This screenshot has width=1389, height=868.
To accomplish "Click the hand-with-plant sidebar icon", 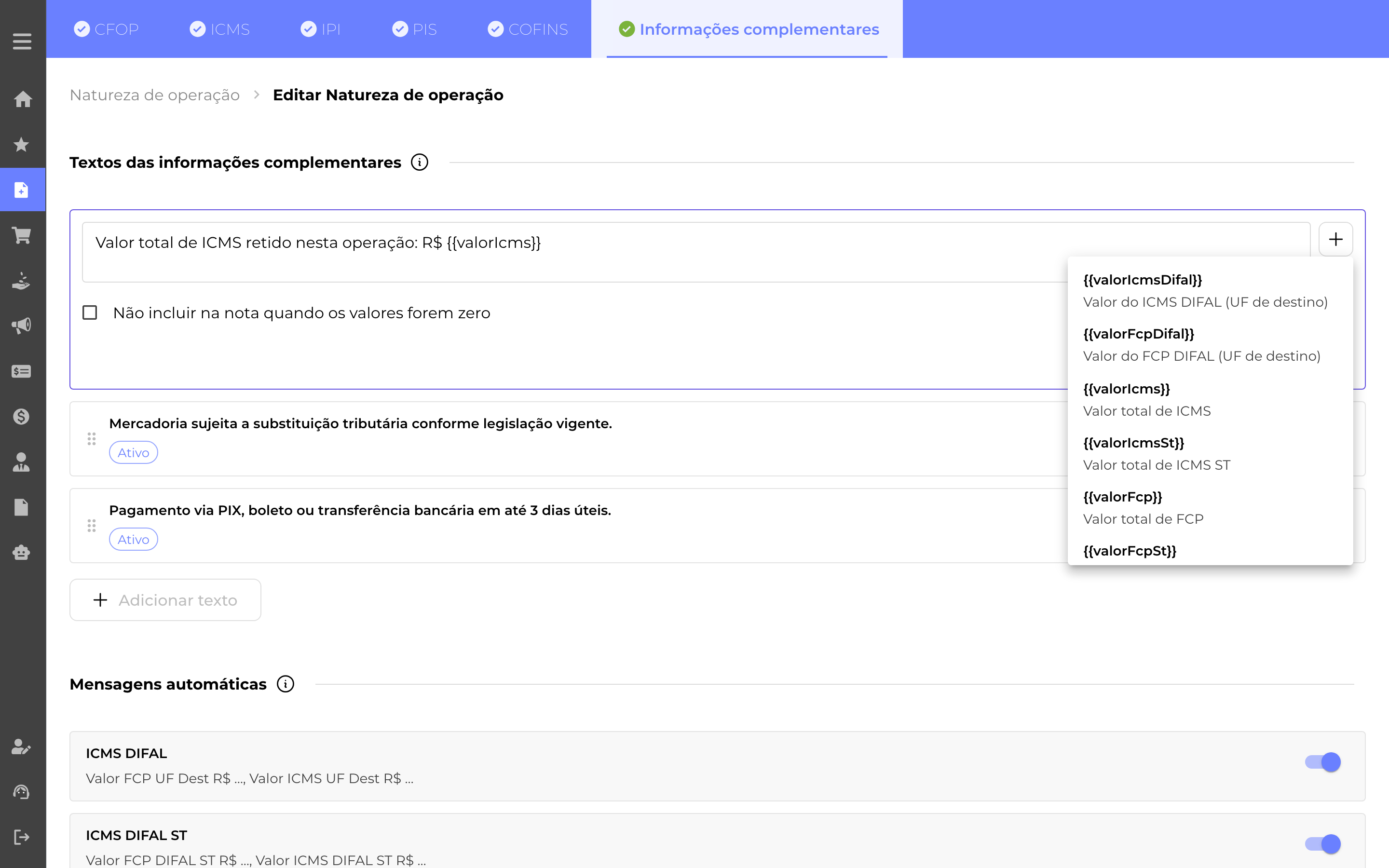I will tap(22, 280).
